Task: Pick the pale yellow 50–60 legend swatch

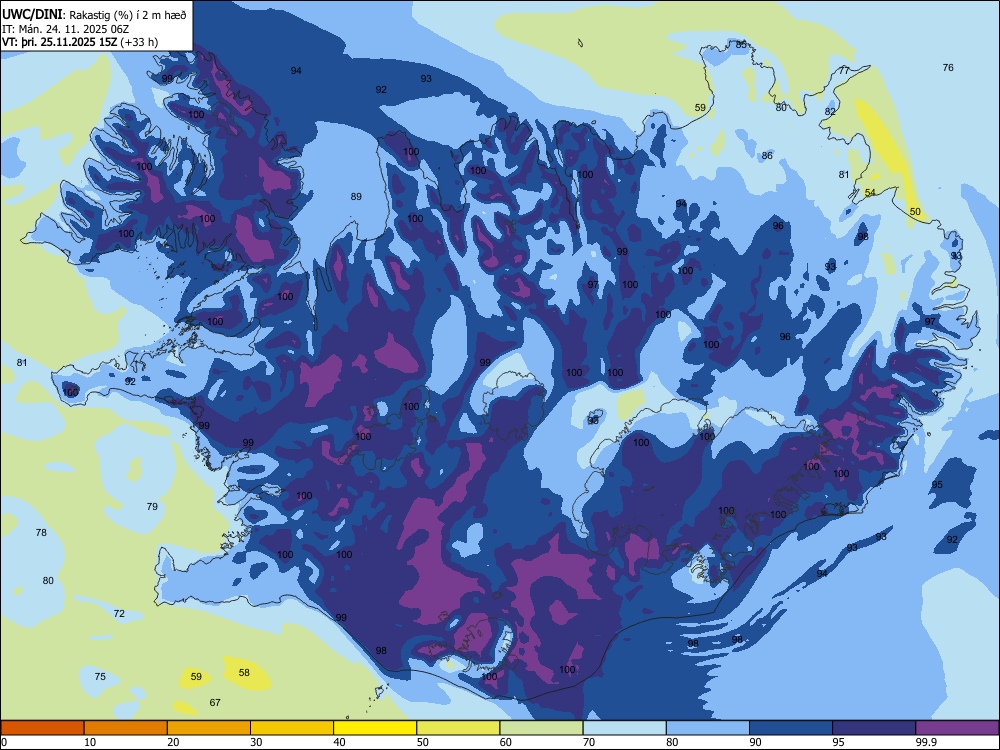Action: [x=458, y=728]
